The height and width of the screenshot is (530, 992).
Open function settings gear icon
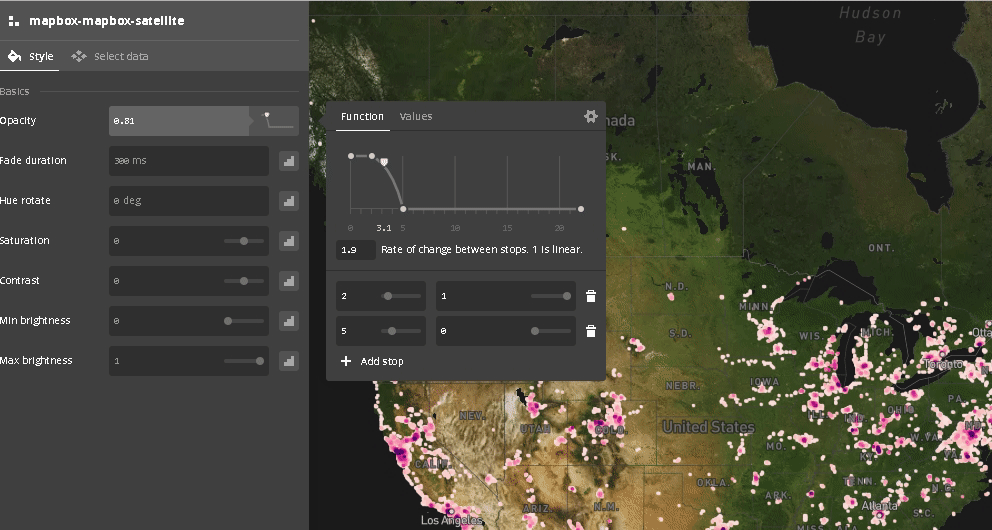[x=590, y=116]
